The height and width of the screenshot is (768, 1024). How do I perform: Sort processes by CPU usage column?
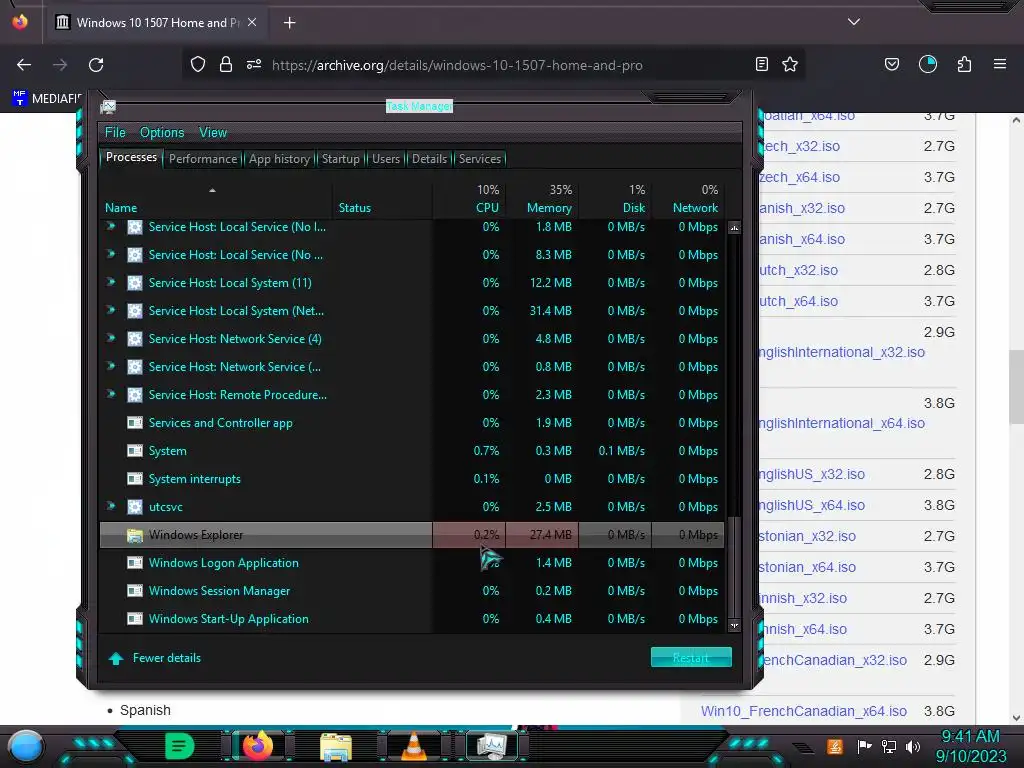pos(469,199)
